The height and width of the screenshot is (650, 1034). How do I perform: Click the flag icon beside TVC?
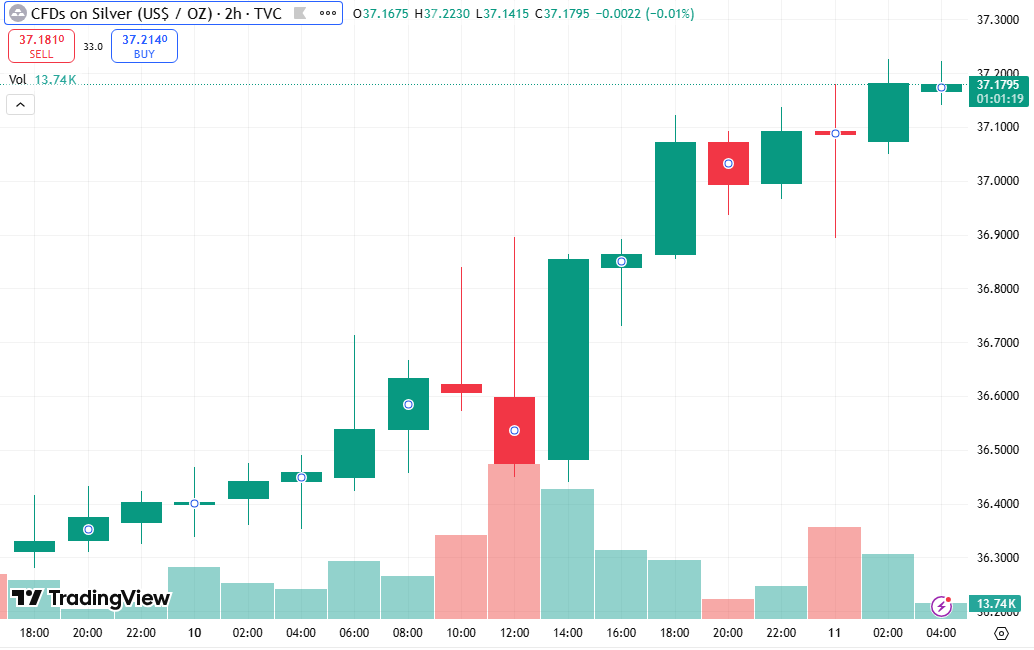[300, 13]
